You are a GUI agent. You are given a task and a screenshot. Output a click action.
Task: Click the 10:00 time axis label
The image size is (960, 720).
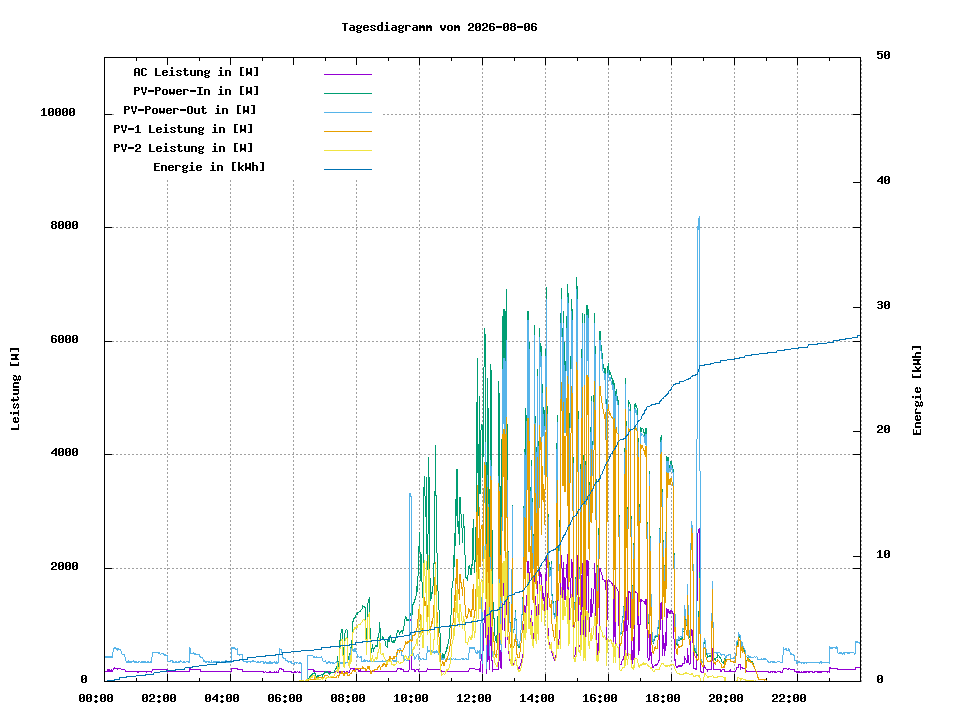pyautogui.click(x=411, y=699)
